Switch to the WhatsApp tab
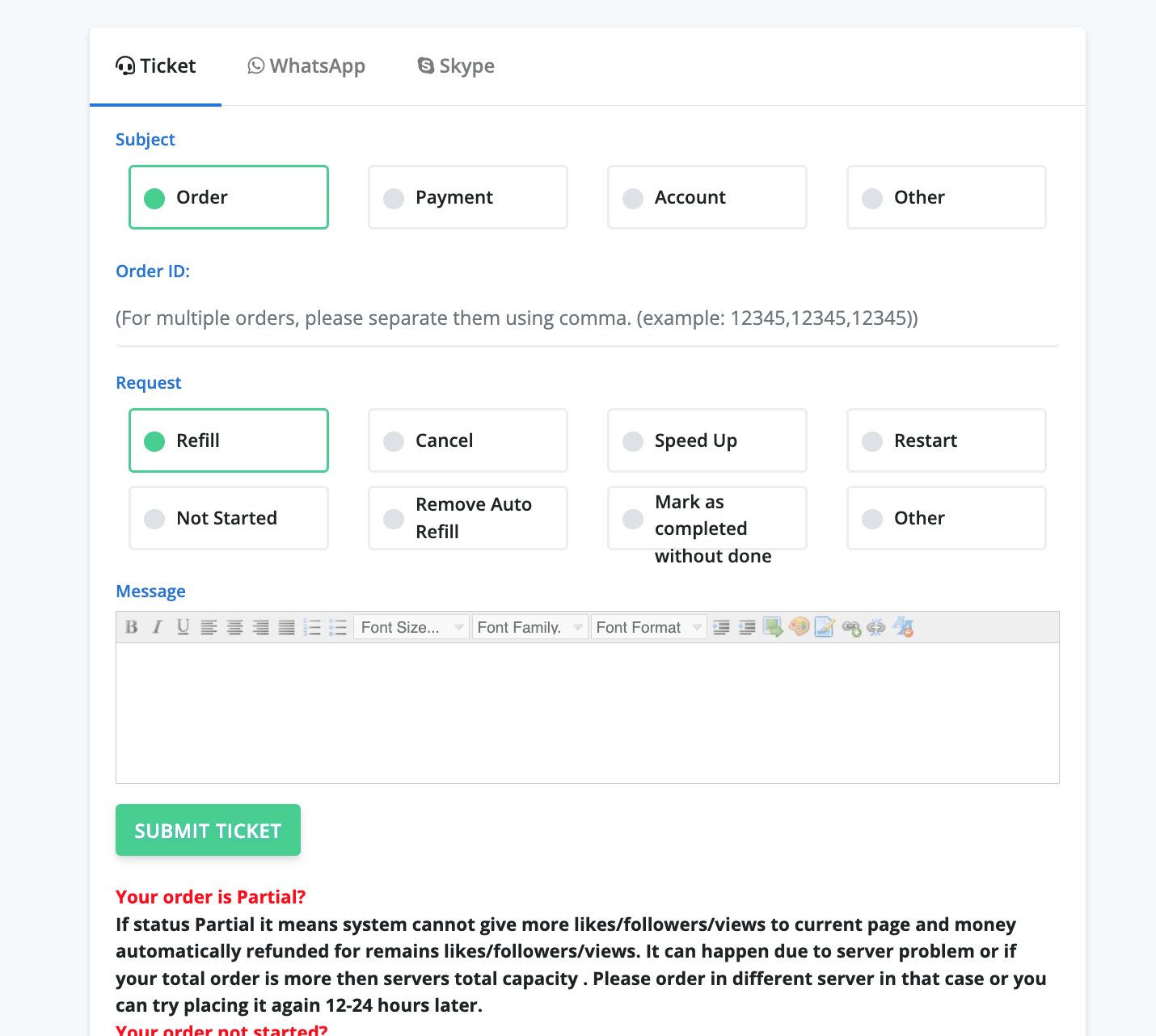Viewport: 1156px width, 1036px height. pos(306,66)
